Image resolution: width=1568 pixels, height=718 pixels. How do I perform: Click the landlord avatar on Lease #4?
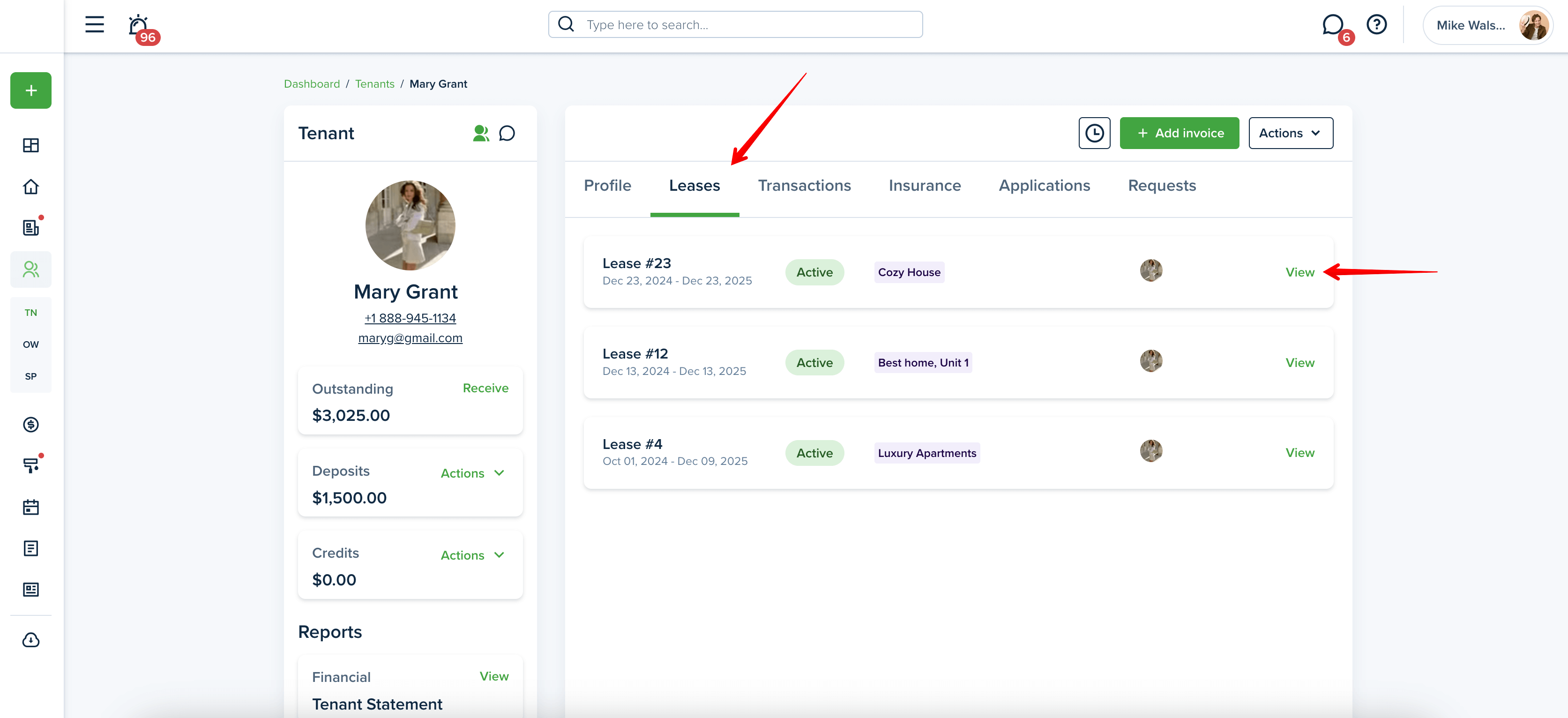pyautogui.click(x=1151, y=451)
